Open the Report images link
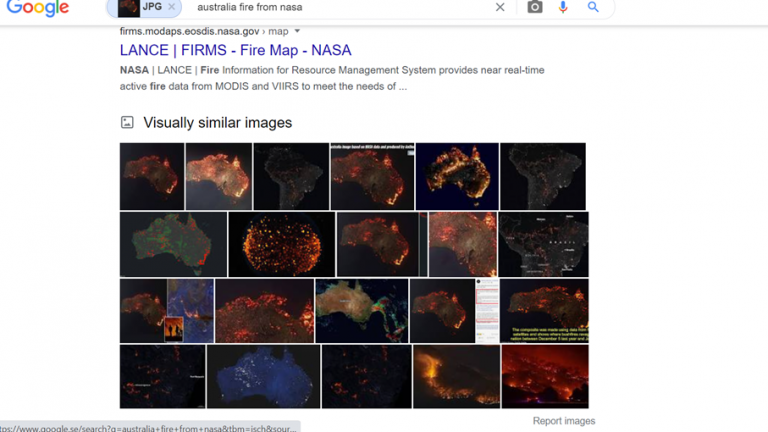This screenshot has width=768, height=432. [x=564, y=421]
